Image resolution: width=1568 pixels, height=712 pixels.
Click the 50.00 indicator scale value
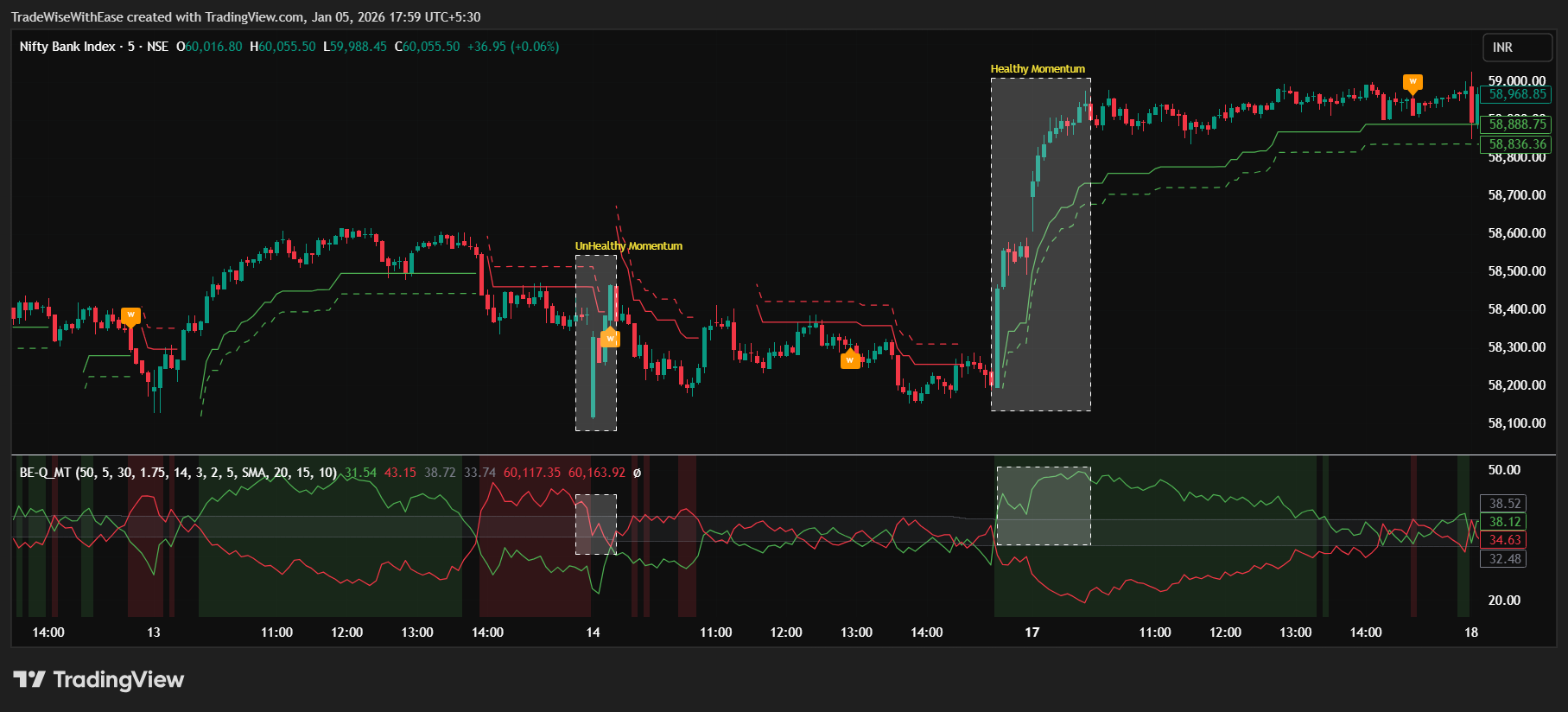(x=1504, y=470)
